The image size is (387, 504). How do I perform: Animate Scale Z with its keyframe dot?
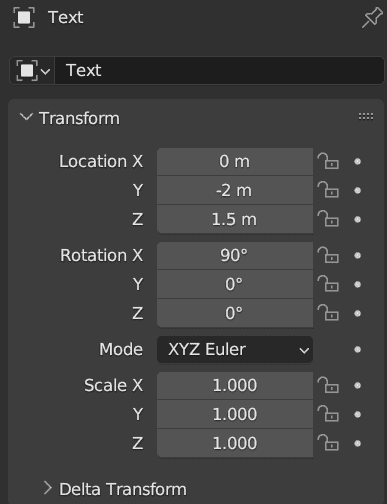point(357,444)
